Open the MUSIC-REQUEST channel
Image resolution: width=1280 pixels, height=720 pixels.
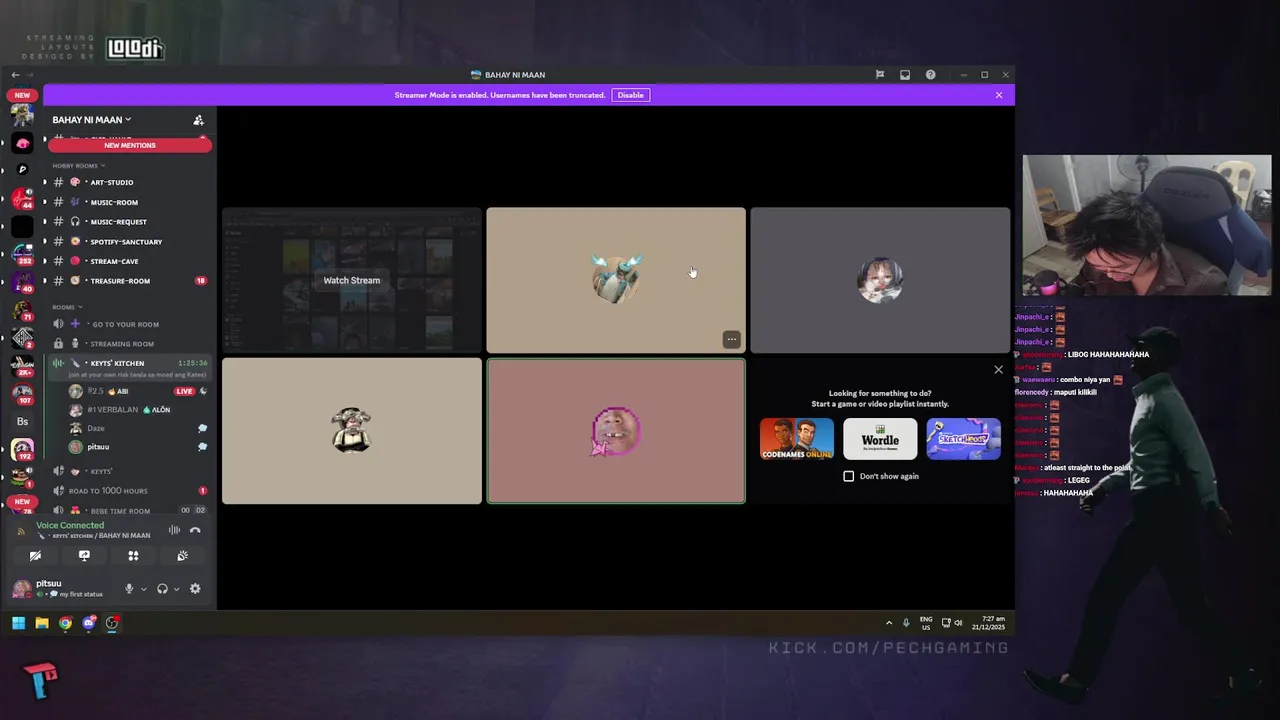click(130, 222)
